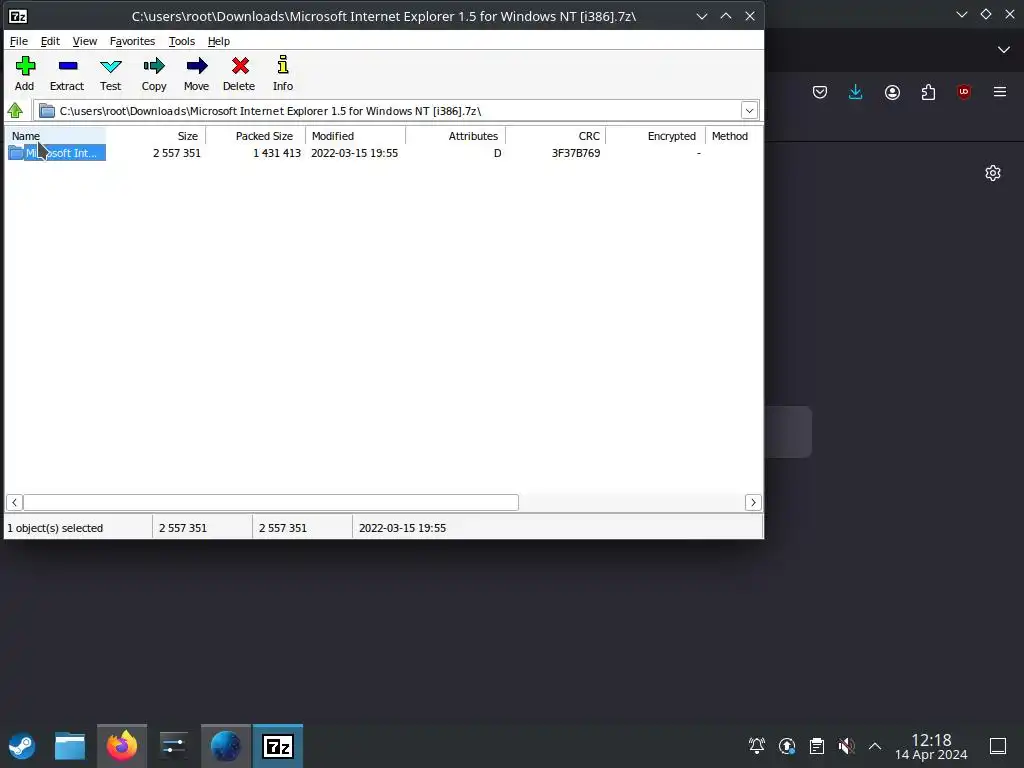Open Favorites menu
The image size is (1024, 768).
pos(133,41)
